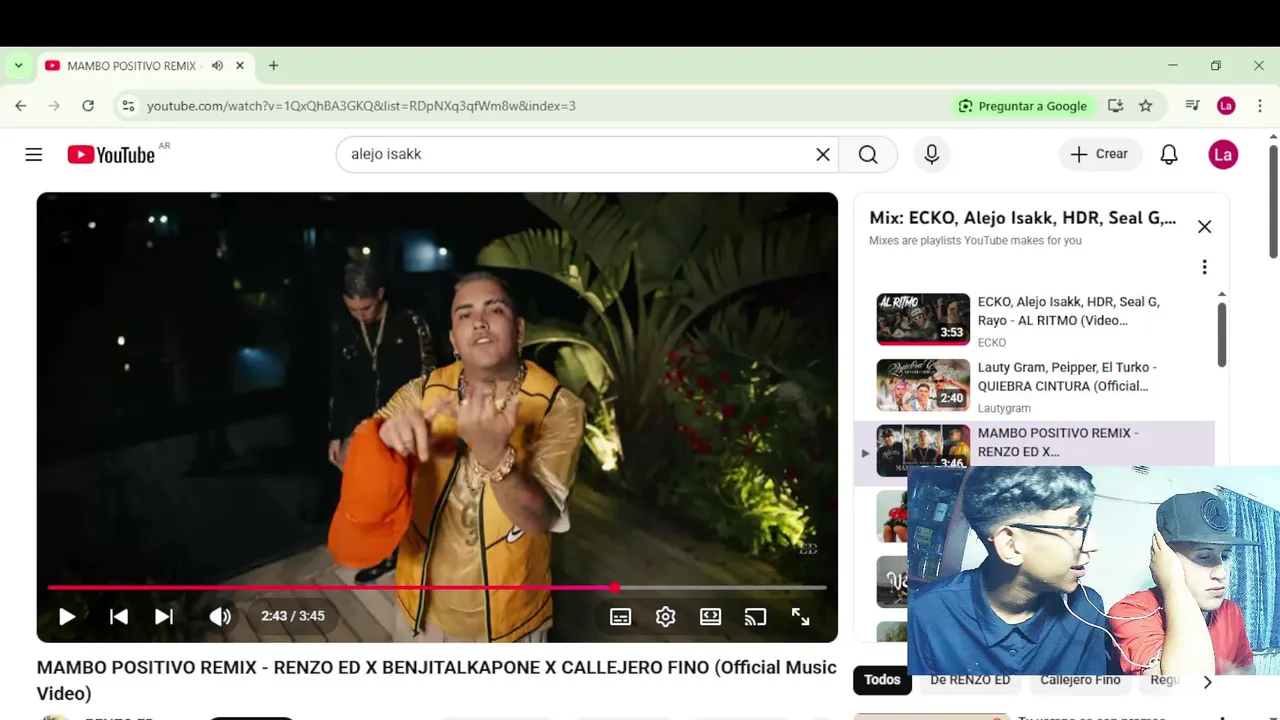Viewport: 1280px width, 720px height.
Task: Start voice search with the microphone
Action: (932, 155)
